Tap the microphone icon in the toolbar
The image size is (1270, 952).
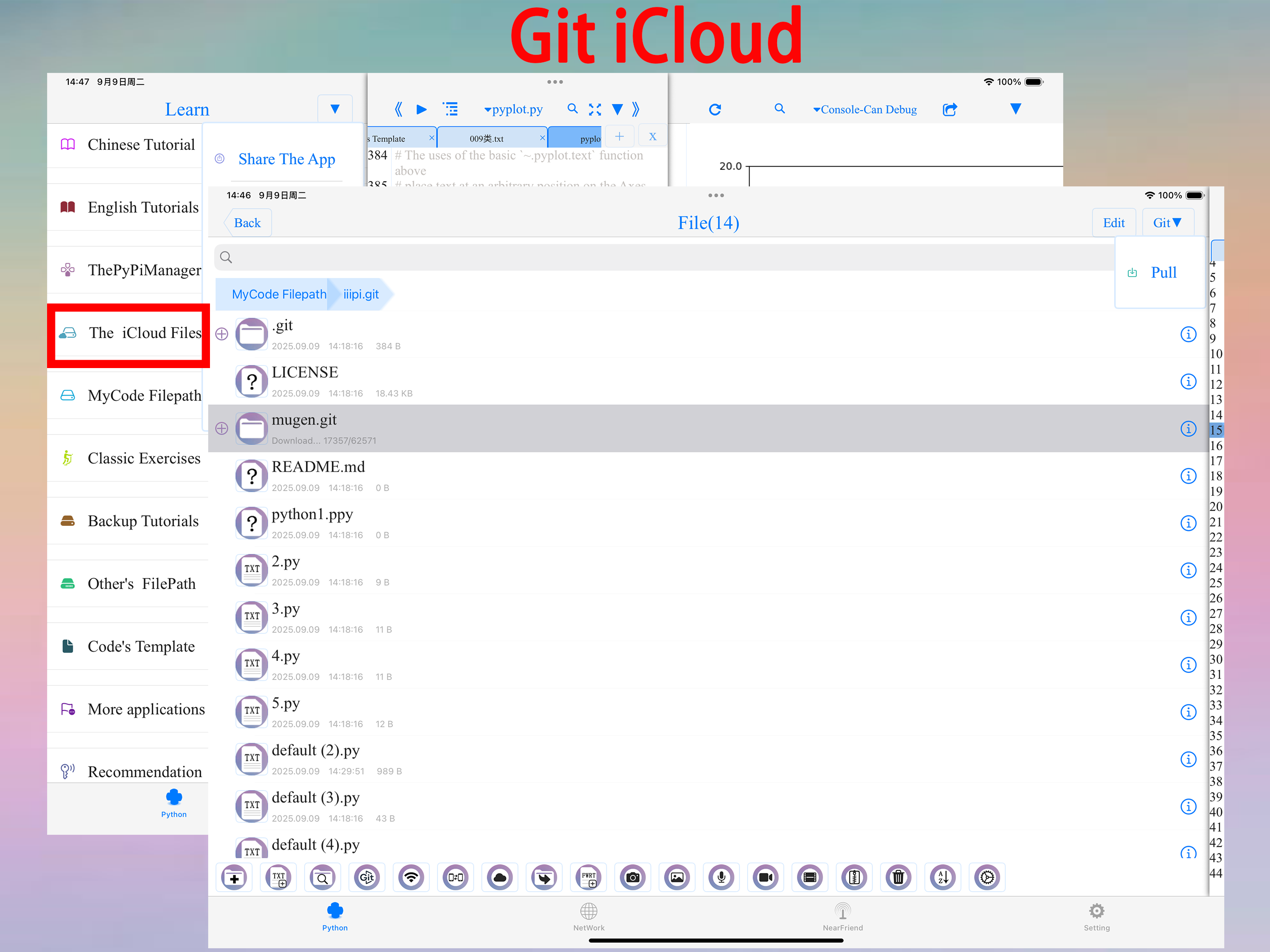[721, 877]
